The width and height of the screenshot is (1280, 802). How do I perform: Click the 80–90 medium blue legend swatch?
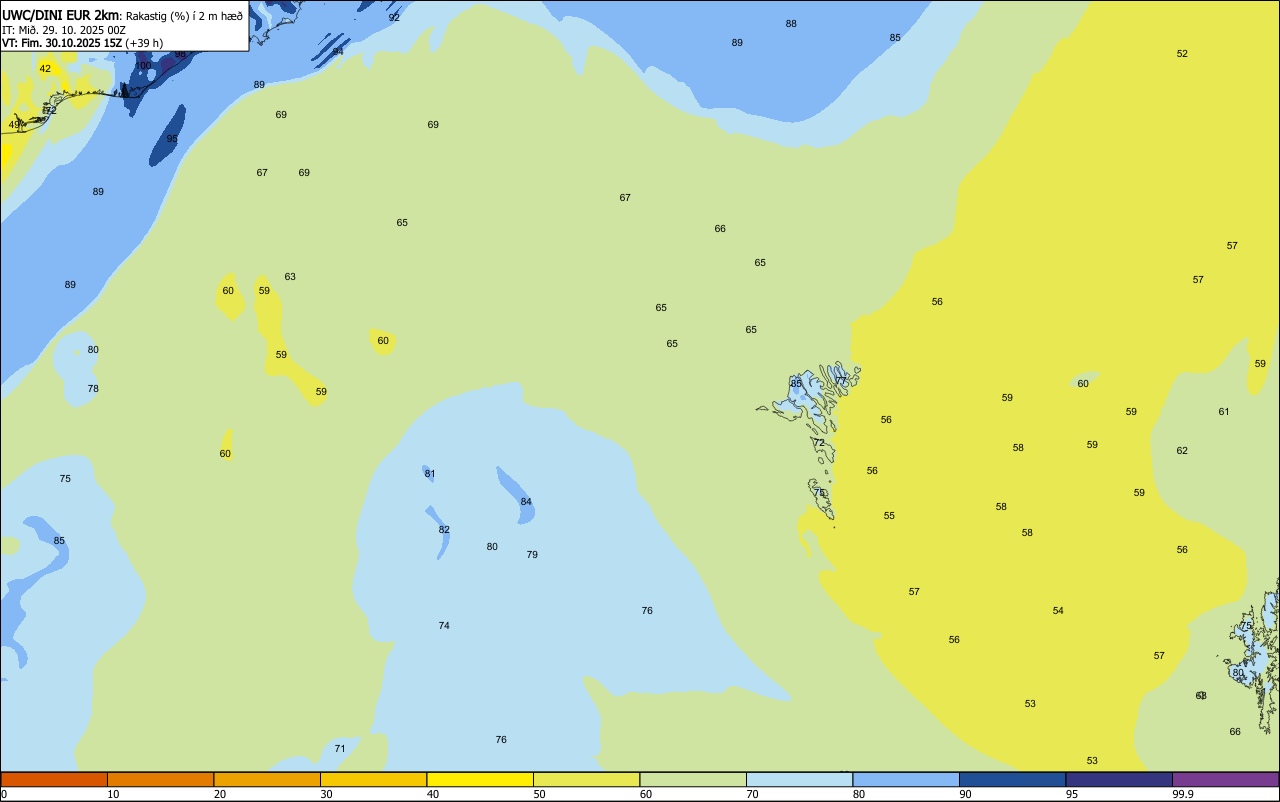pos(906,779)
